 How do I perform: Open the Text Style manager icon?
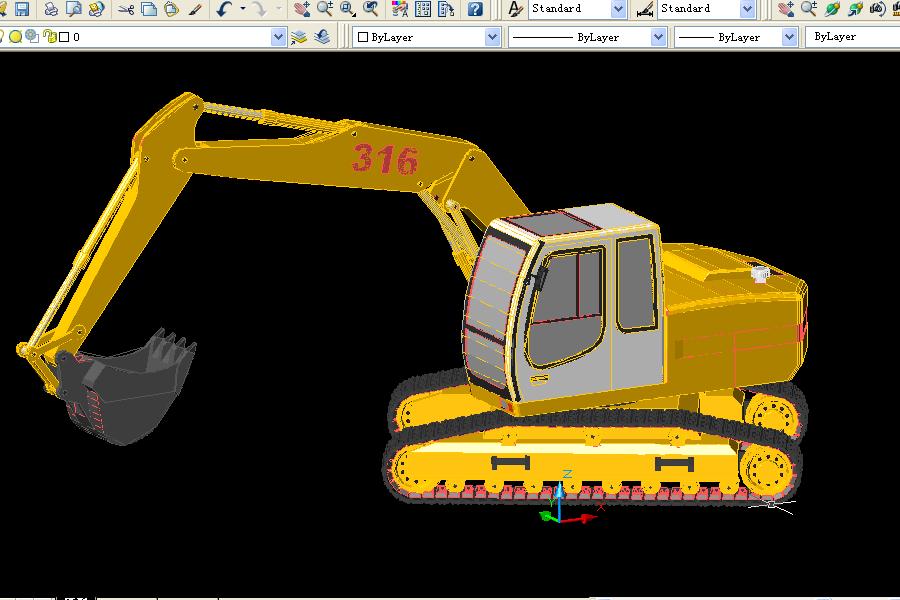pos(515,9)
